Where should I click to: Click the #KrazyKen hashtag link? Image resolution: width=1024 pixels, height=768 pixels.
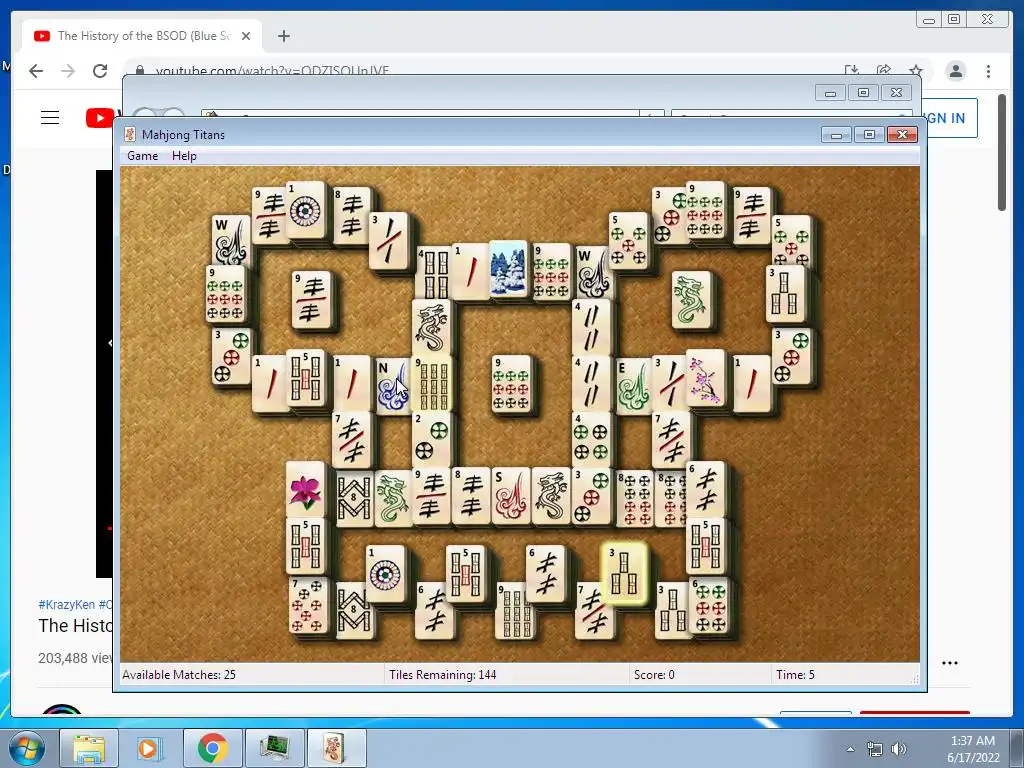(x=67, y=605)
